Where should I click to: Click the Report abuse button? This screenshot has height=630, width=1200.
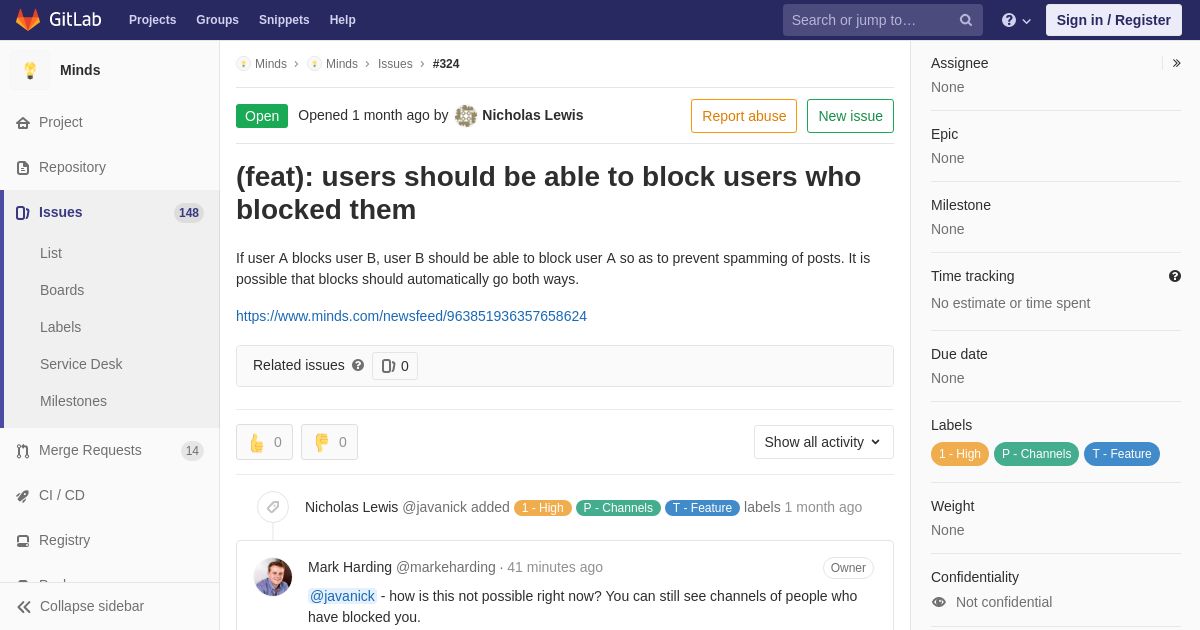coord(744,116)
